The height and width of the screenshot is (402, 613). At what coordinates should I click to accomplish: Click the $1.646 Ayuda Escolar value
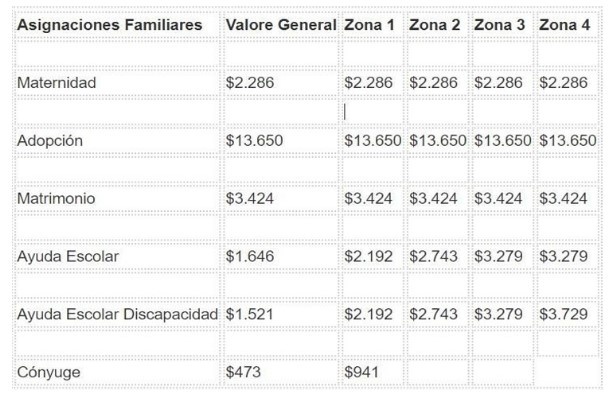pos(249,257)
